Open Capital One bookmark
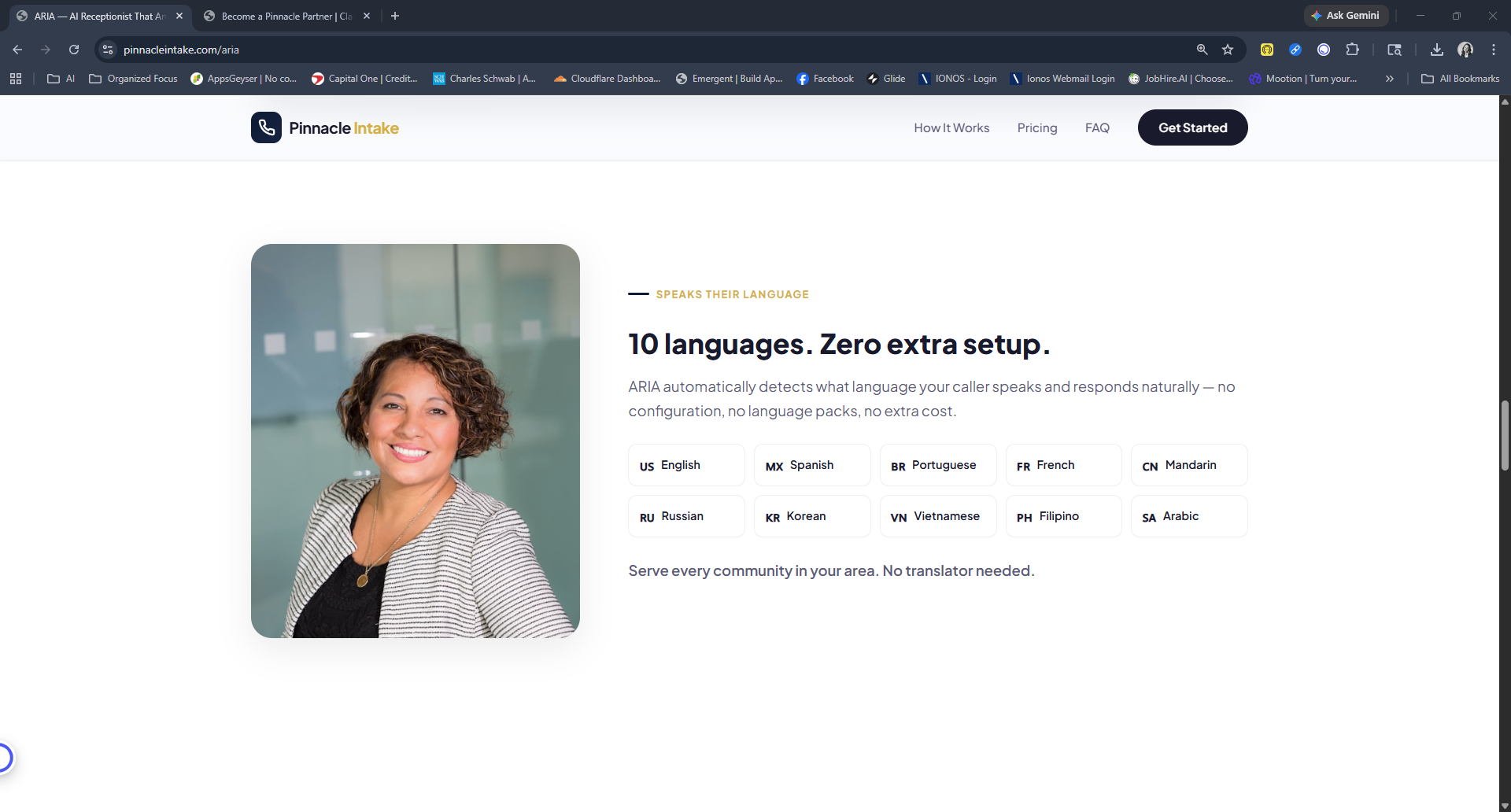The height and width of the screenshot is (812, 1511). tap(364, 79)
